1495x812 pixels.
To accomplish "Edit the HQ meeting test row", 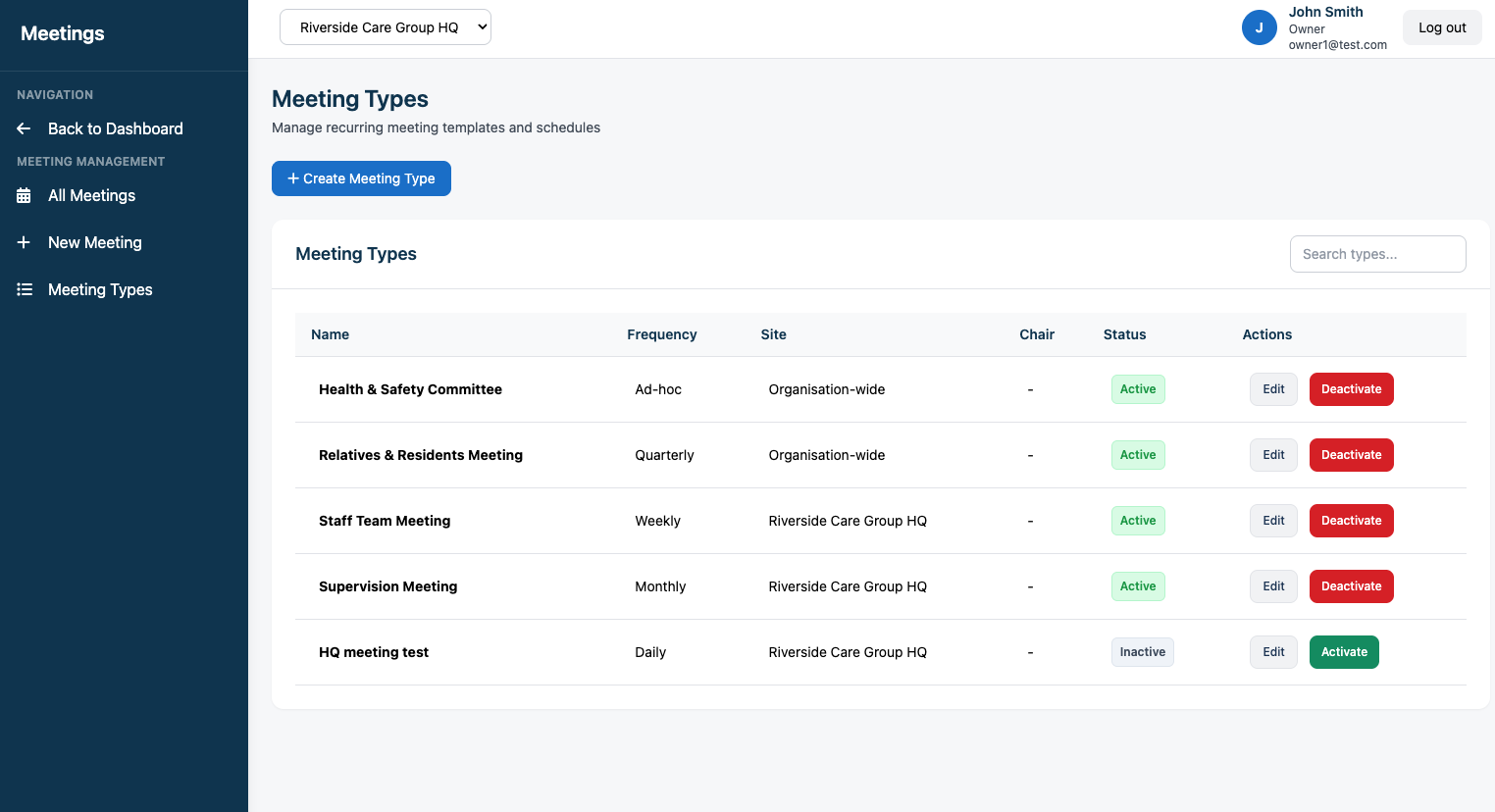I will pos(1273,652).
